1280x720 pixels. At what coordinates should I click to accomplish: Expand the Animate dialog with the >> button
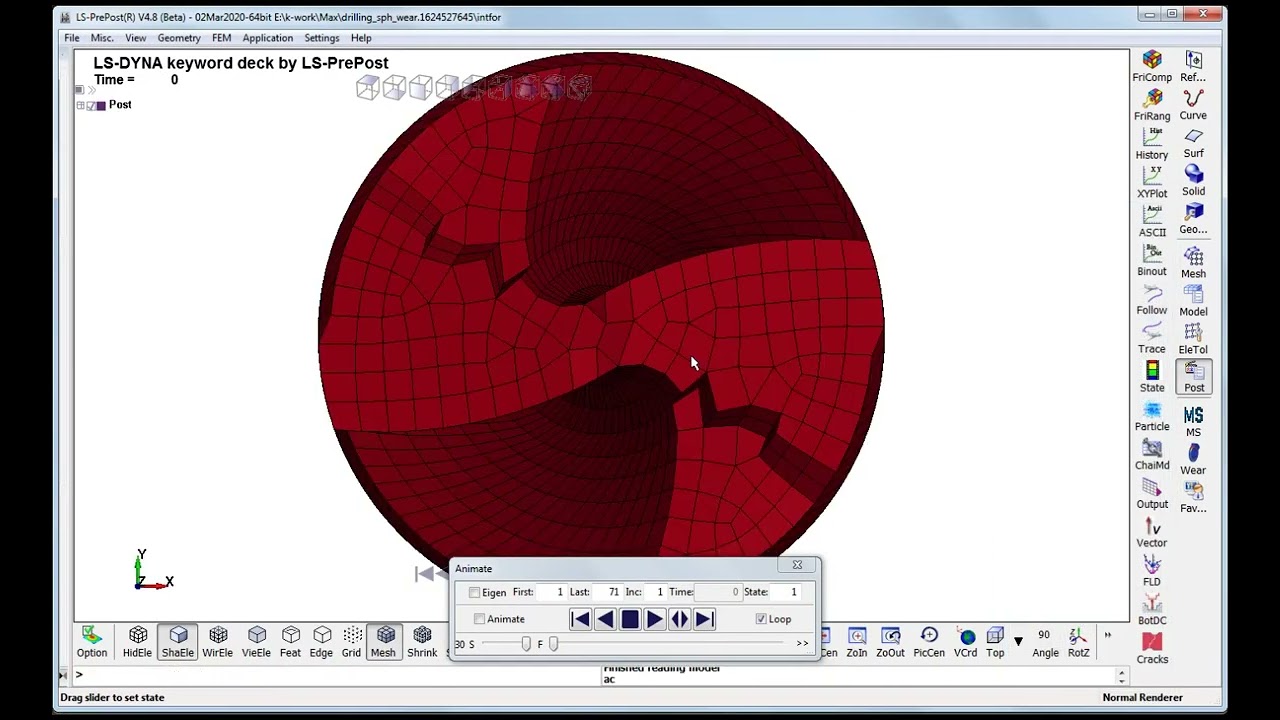click(x=802, y=644)
